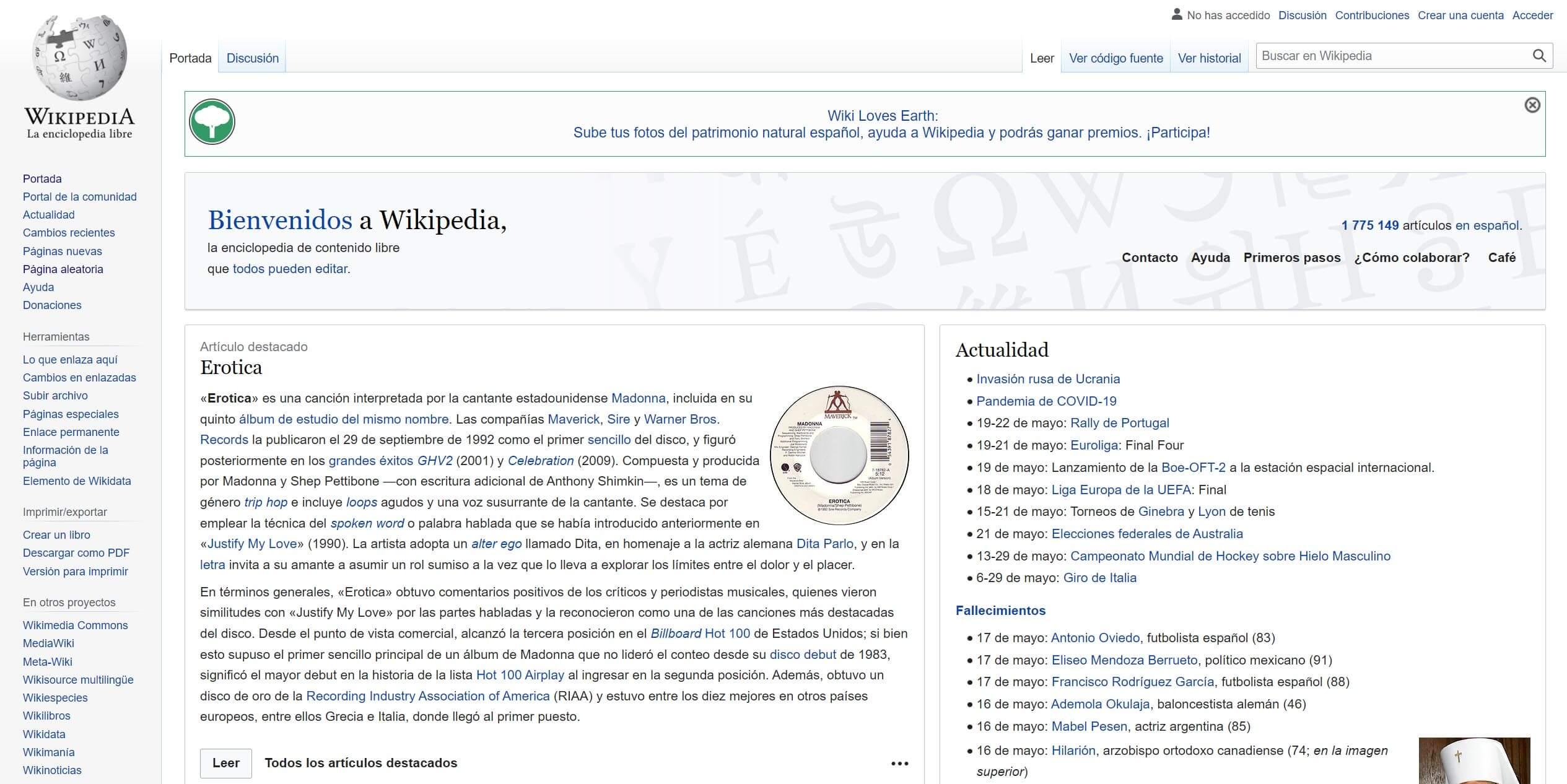The width and height of the screenshot is (1567, 784).
Task: Open the Giro de Italia link
Action: point(1100,578)
